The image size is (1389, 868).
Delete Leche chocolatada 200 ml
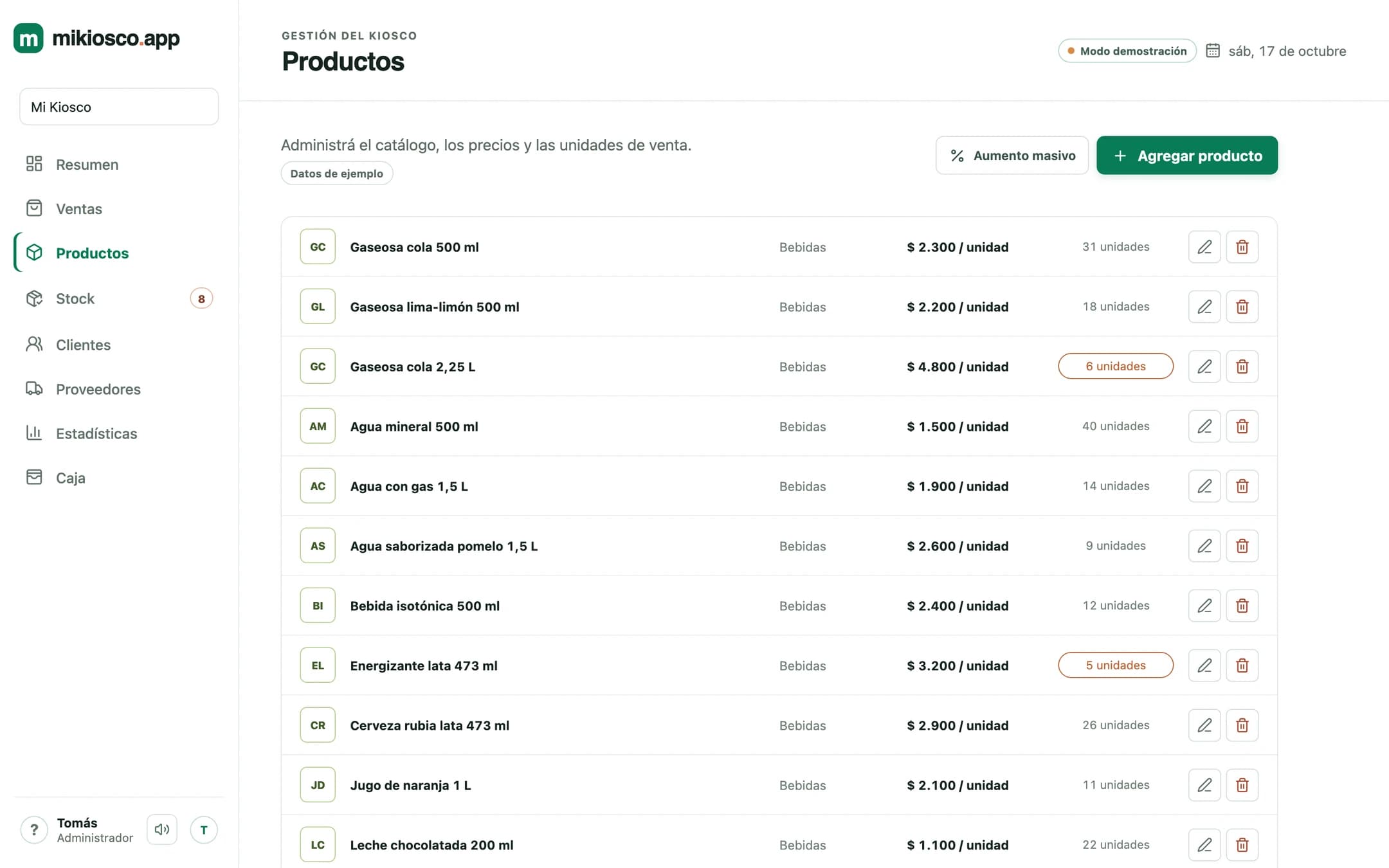[x=1242, y=845]
